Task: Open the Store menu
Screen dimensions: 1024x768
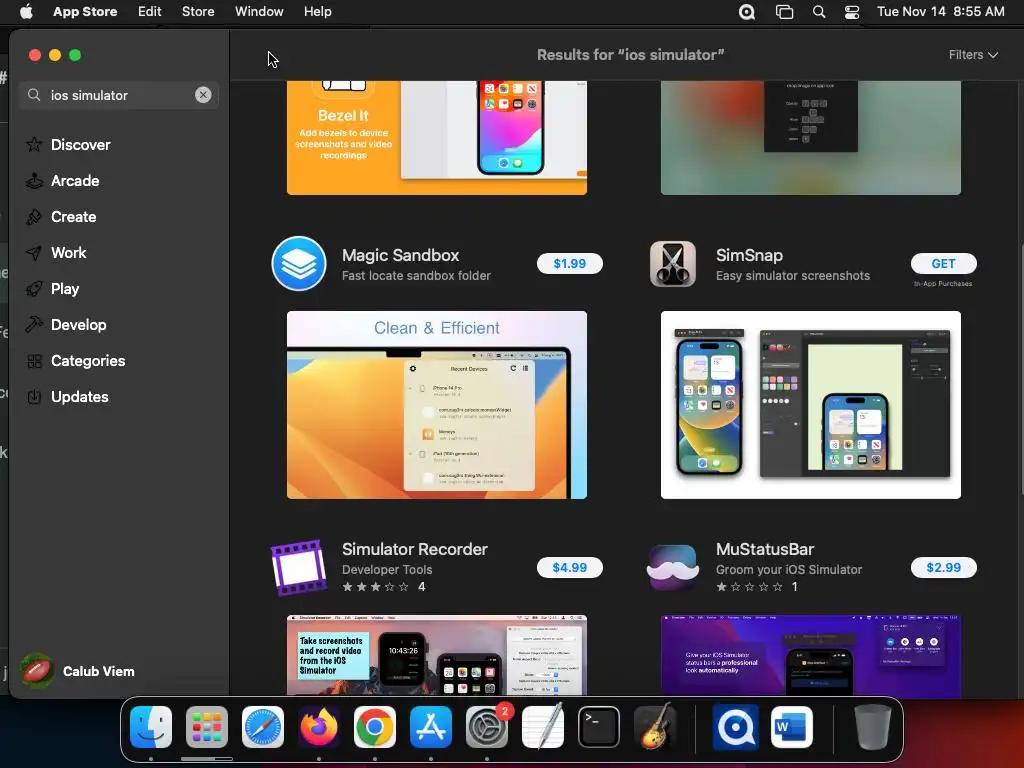Action: 198,11
